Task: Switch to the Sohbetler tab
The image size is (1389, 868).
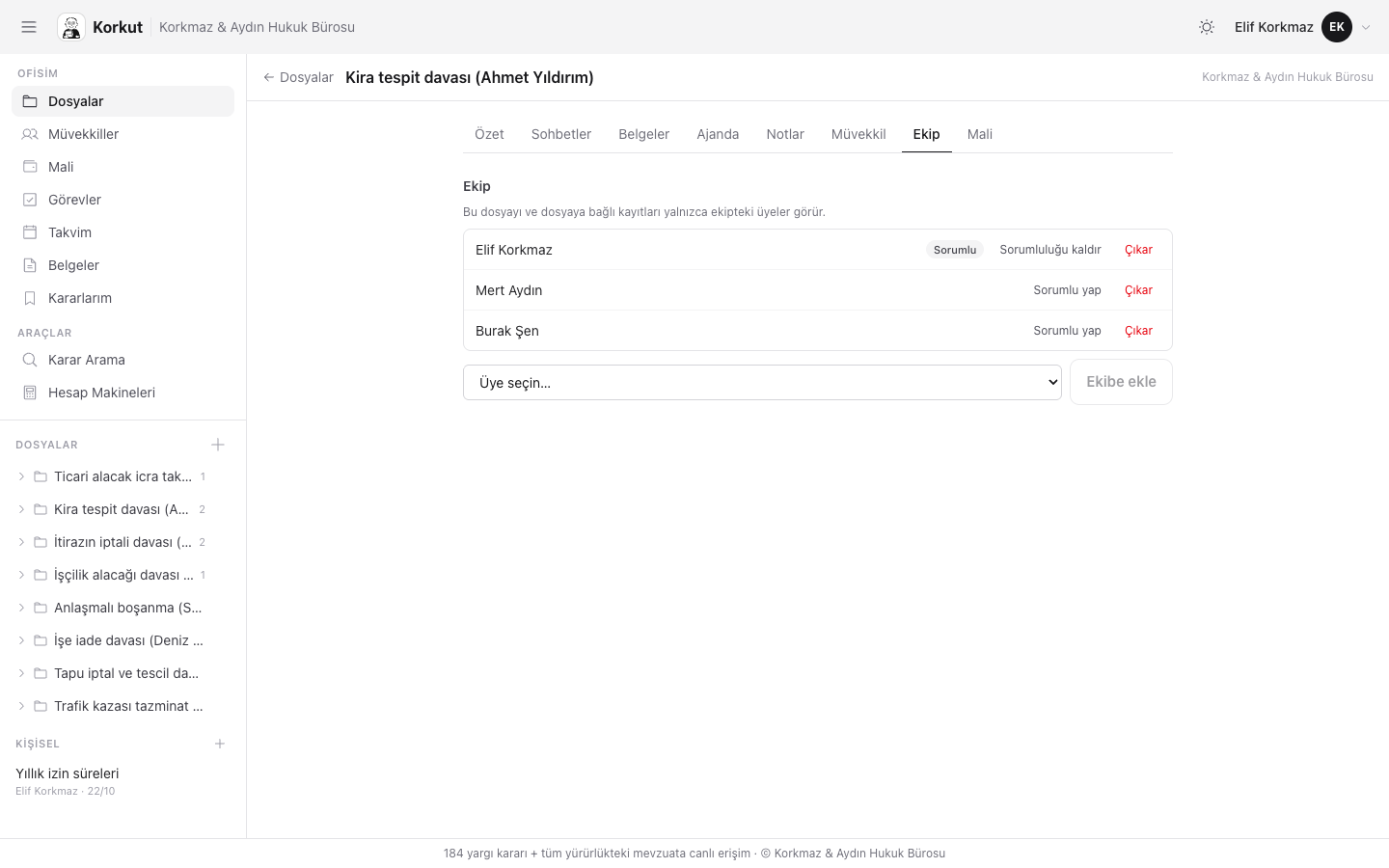Action: click(x=561, y=134)
